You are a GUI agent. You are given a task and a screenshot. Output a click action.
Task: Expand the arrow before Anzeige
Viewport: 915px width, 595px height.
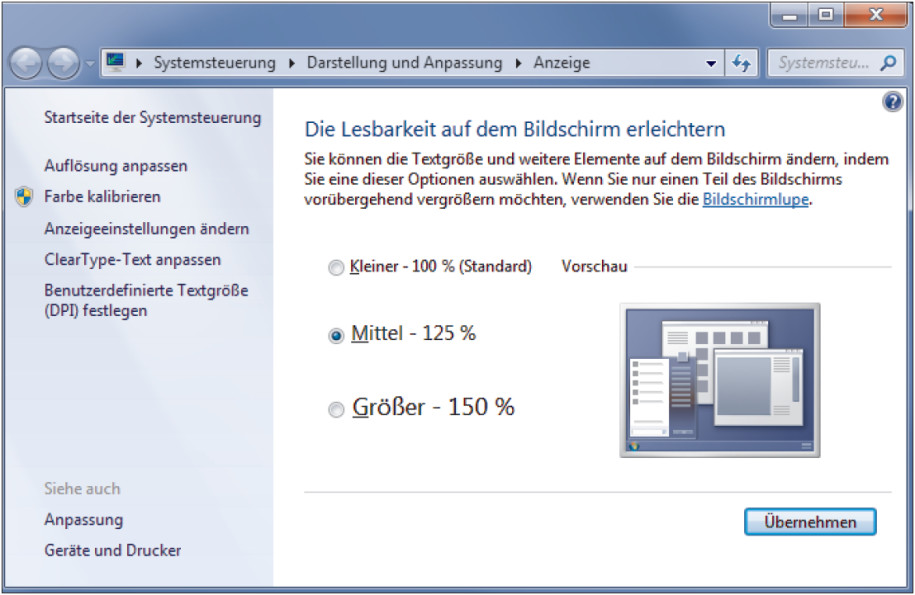tap(518, 63)
